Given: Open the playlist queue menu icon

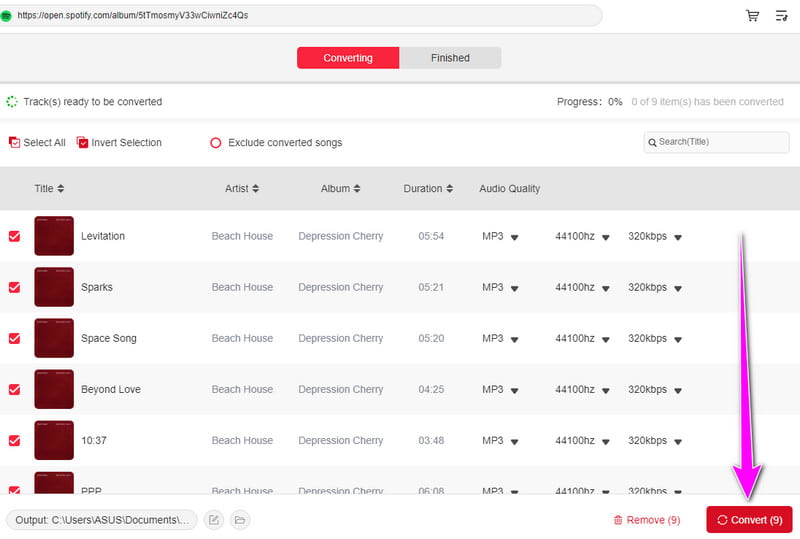Looking at the screenshot, I should pos(781,16).
